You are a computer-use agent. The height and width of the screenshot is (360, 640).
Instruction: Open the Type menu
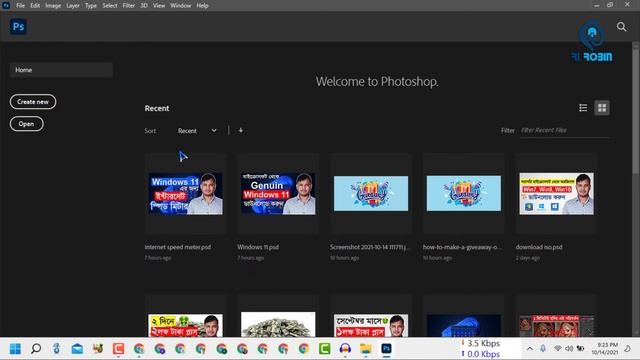91,6
